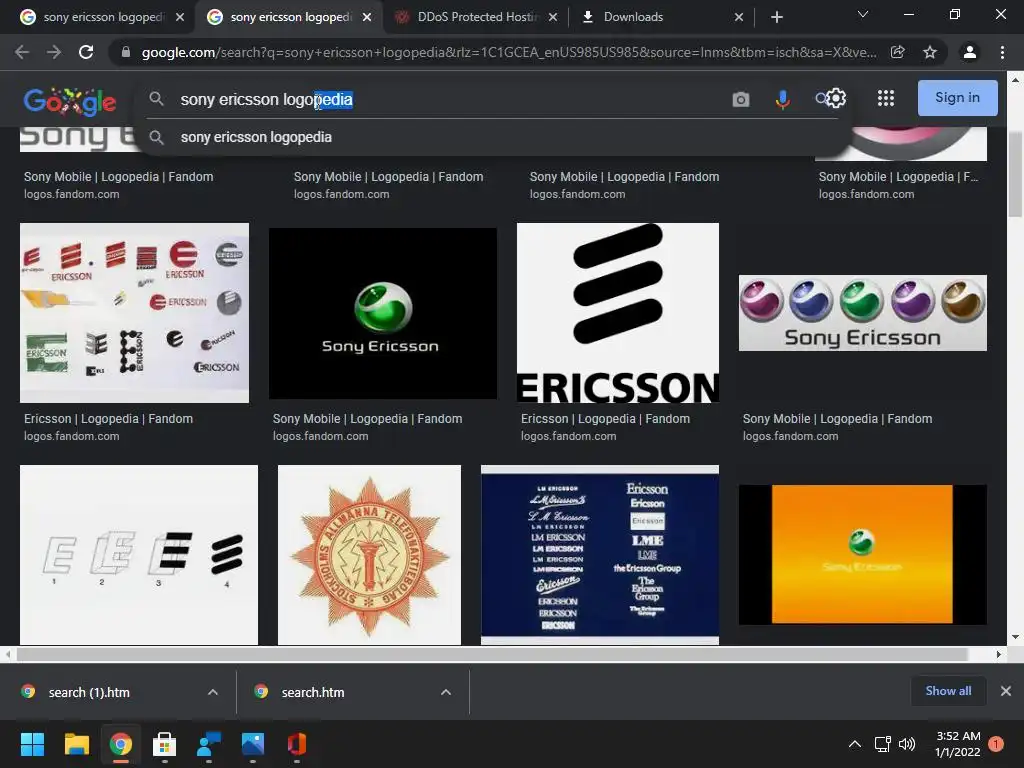Click the scroll down arrow of the page
Viewport: 1024px width, 768px height.
point(1015,637)
